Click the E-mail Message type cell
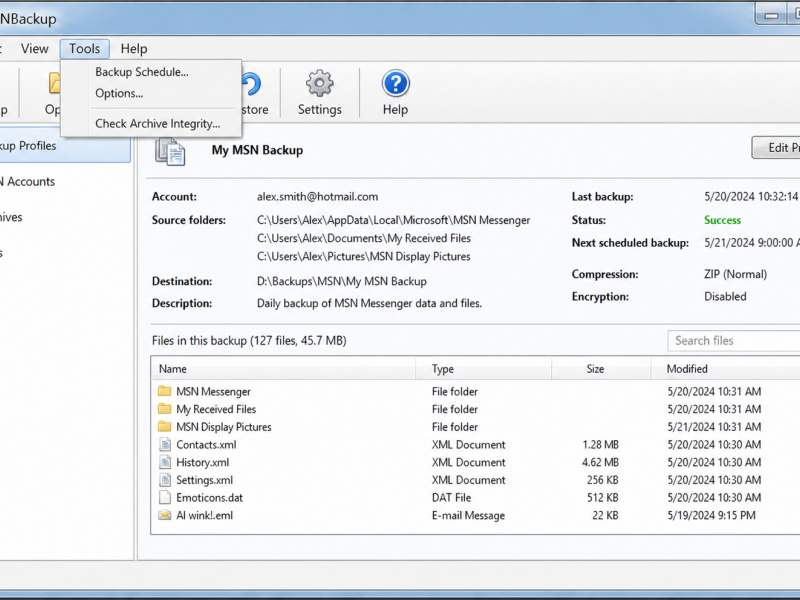This screenshot has height=600, width=800. click(468, 515)
